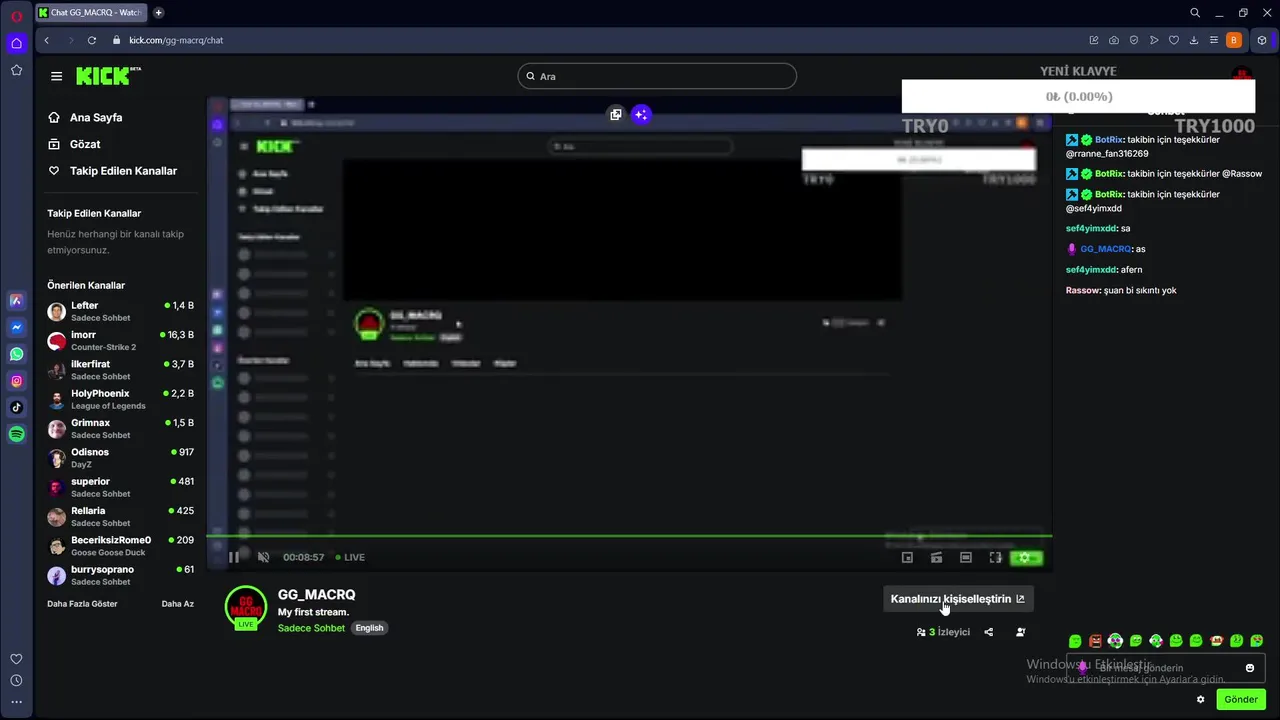Click the kick.com/gg-macrq/chat address bar
This screenshot has width=1280, height=720.
[x=176, y=40]
